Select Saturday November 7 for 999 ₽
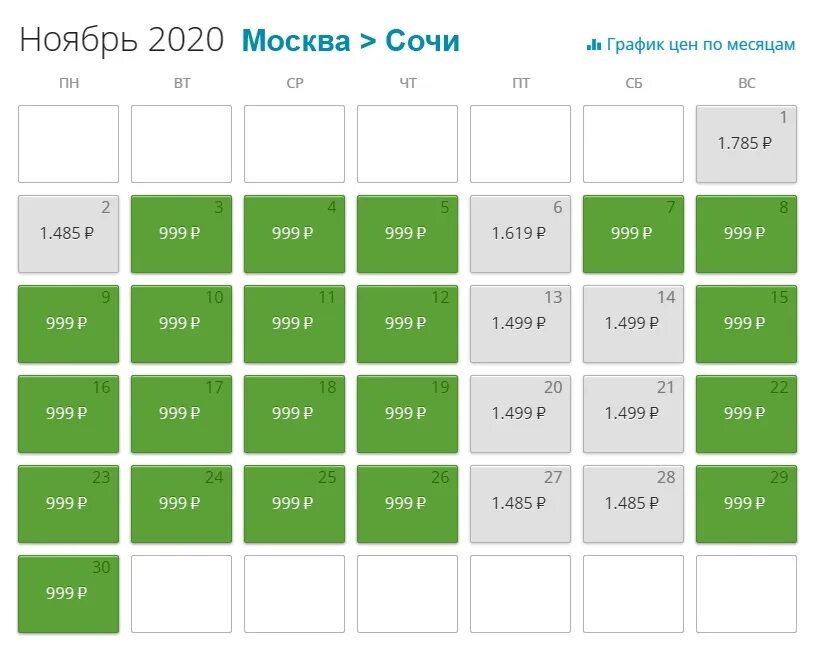This screenshot has height=648, width=818. click(x=633, y=234)
